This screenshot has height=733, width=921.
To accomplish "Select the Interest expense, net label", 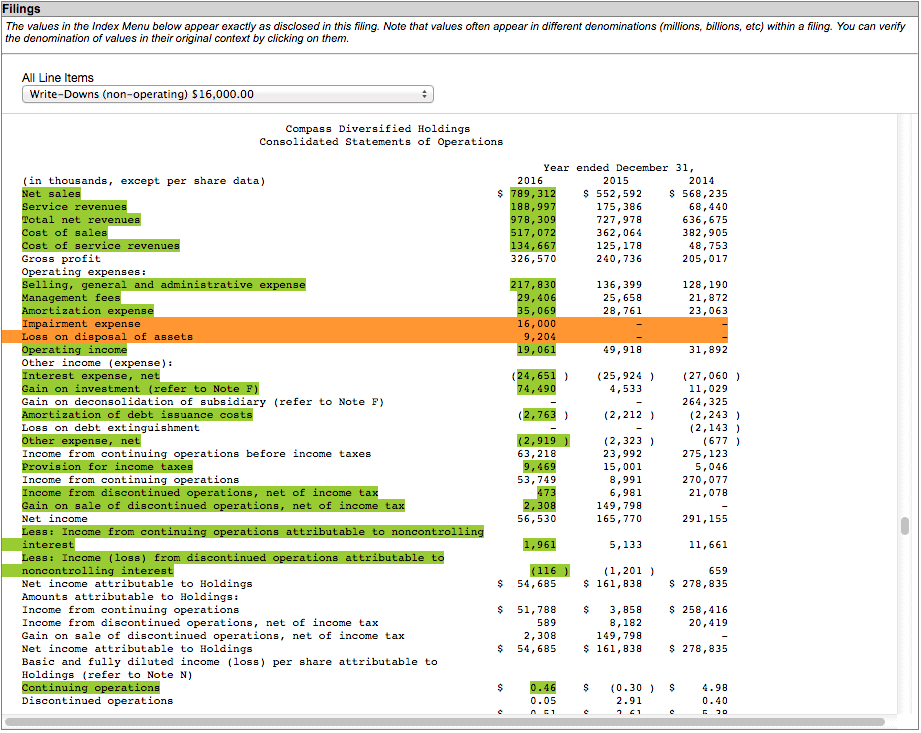I will pyautogui.click(x=91, y=376).
